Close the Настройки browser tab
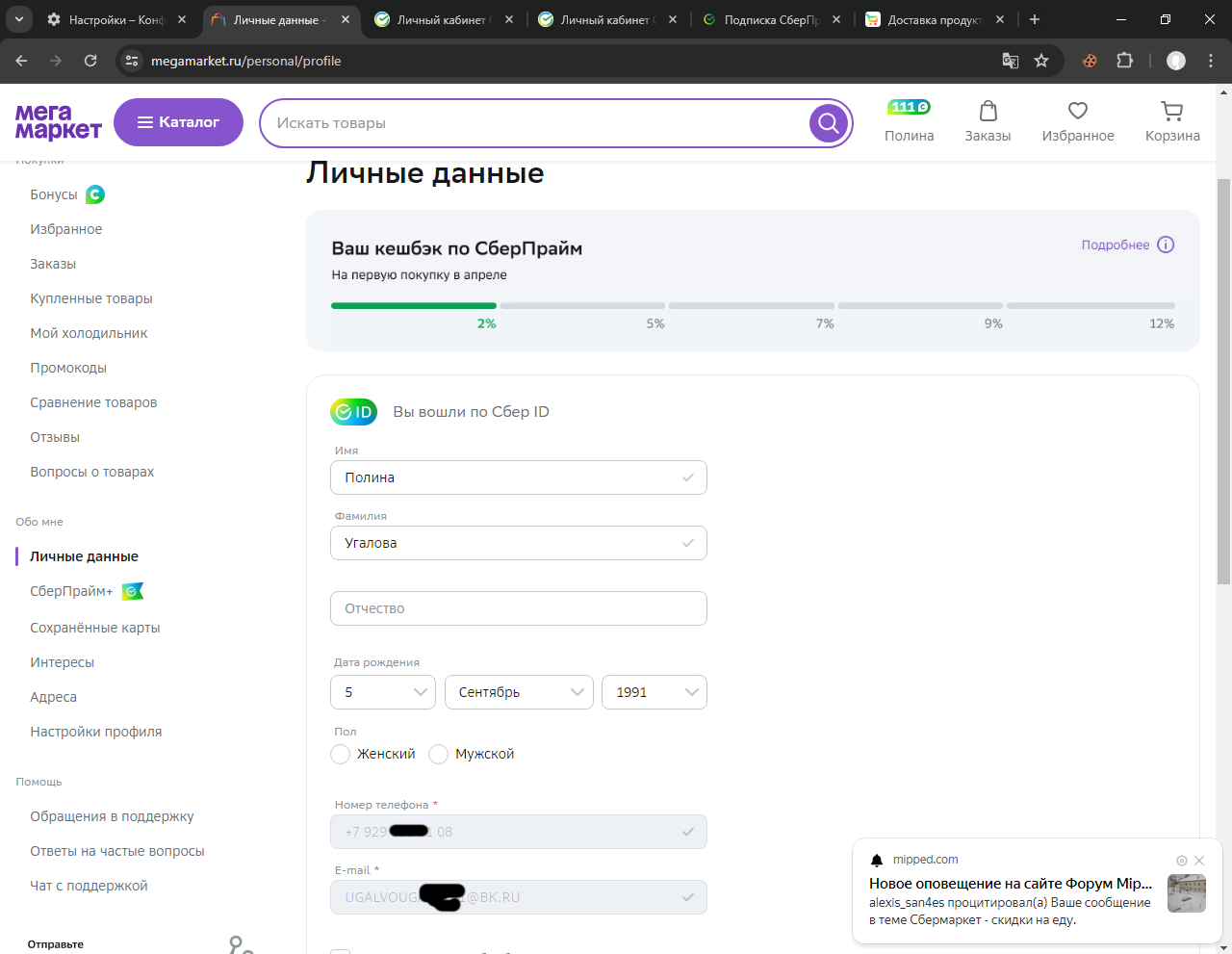Screen dimensions: 1232x954 coord(182,19)
